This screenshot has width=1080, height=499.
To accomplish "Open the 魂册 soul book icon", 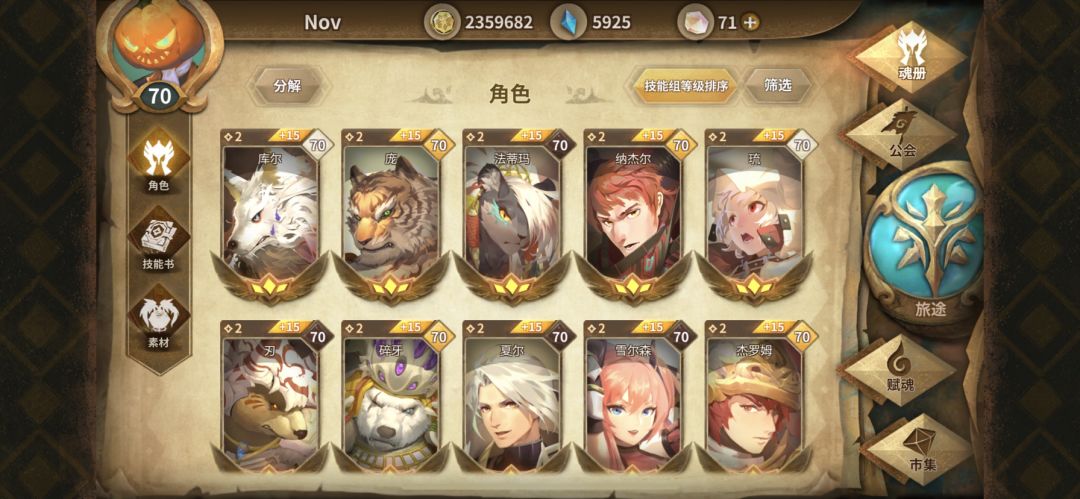I will click(x=911, y=57).
